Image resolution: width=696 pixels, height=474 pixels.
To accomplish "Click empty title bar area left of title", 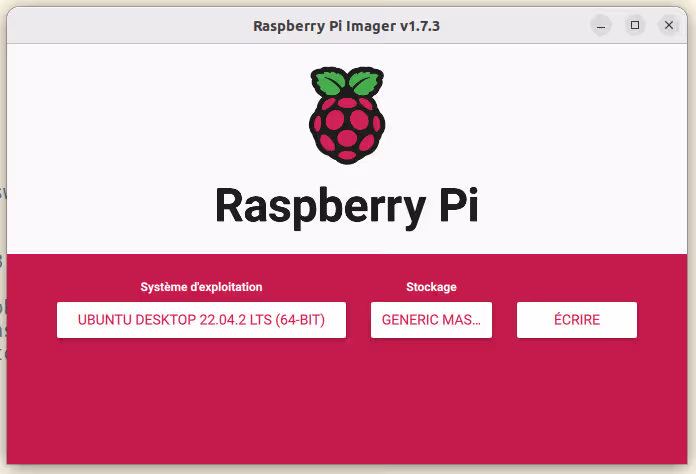I will pos(120,26).
